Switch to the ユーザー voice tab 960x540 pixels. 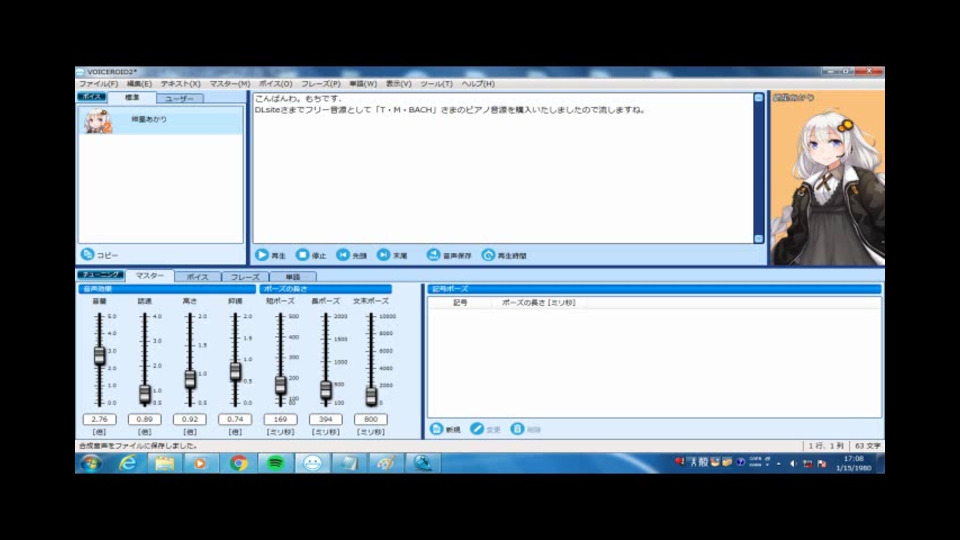click(179, 99)
